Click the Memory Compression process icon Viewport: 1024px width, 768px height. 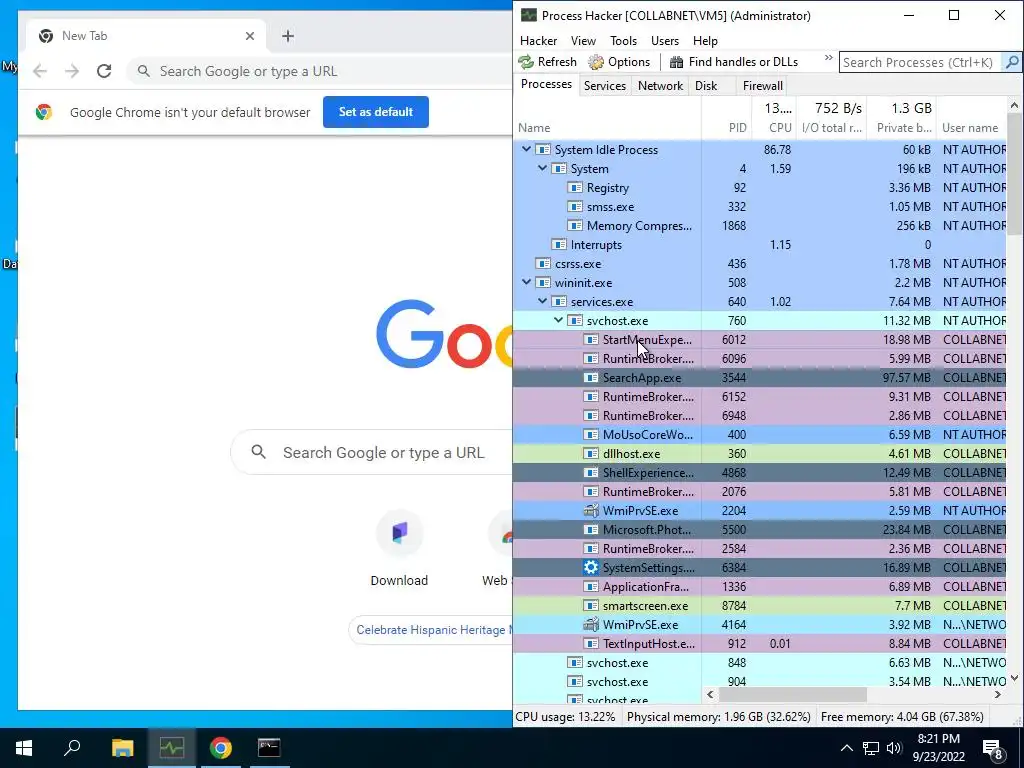(x=575, y=225)
